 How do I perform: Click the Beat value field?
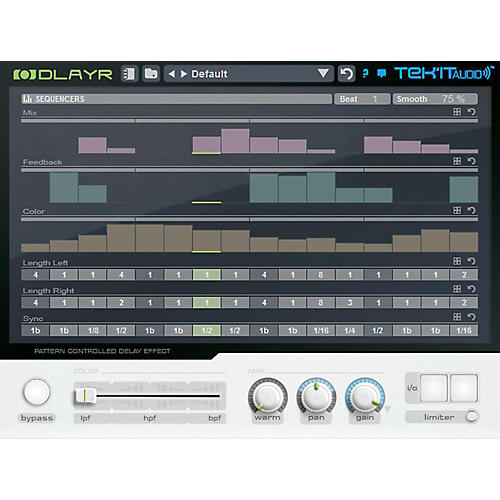tap(362, 99)
